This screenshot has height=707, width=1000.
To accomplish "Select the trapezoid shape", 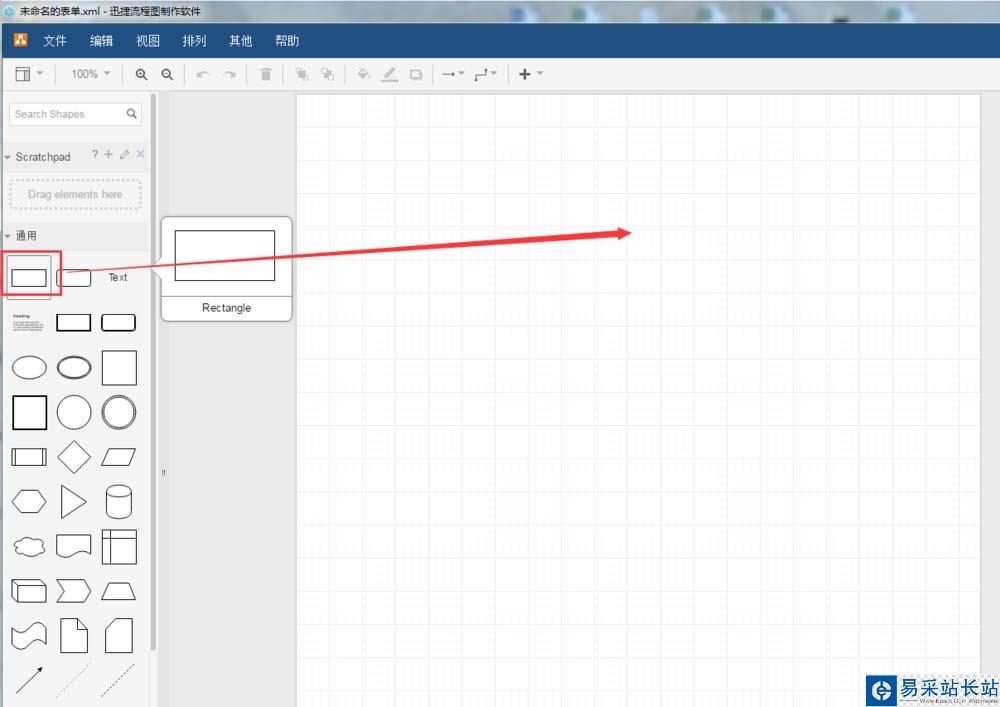I will (x=119, y=591).
